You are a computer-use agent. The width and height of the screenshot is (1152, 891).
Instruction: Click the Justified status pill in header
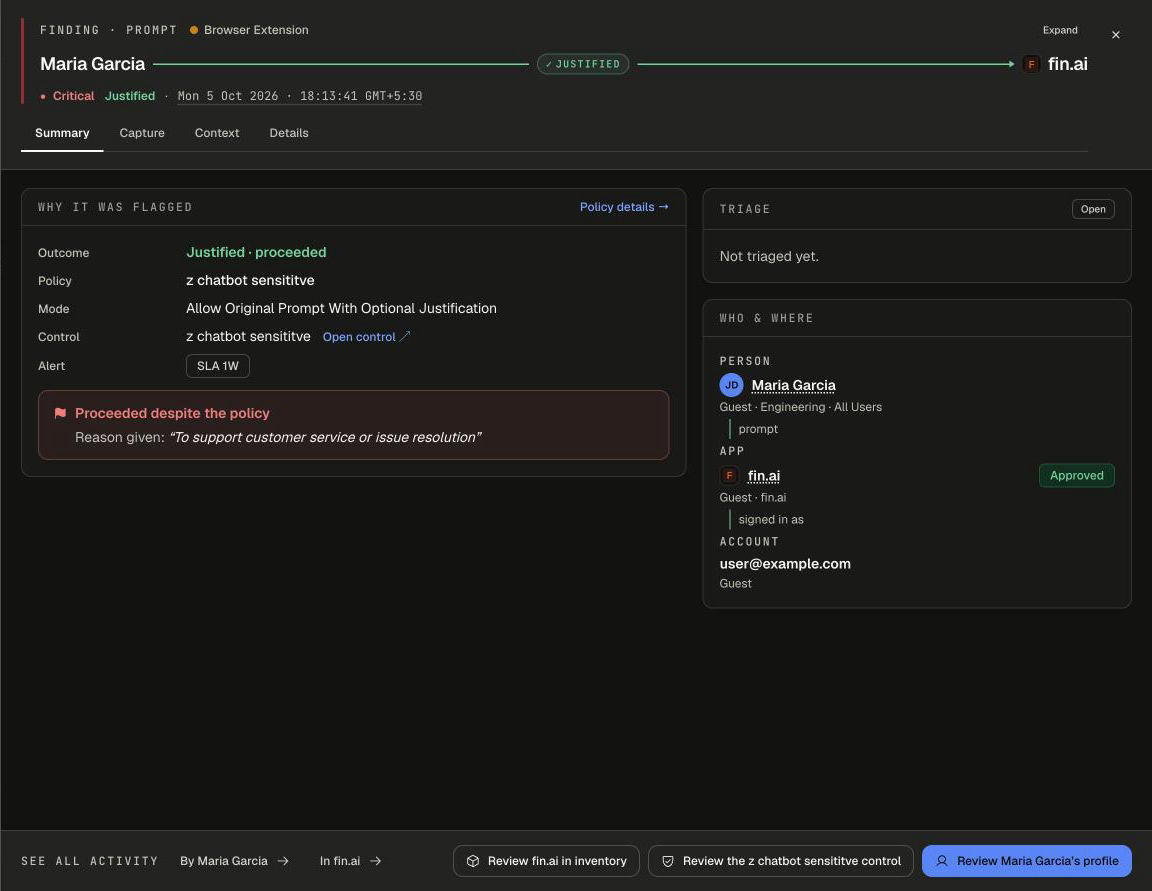click(583, 64)
